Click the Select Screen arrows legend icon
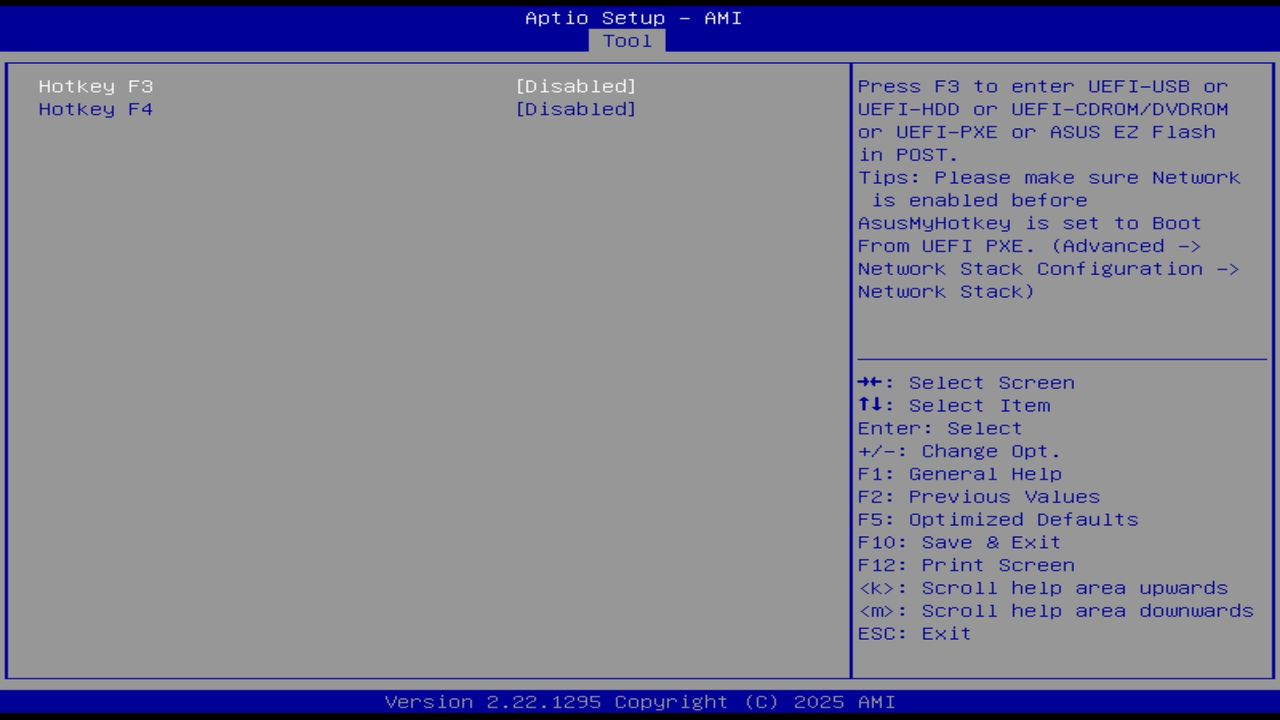1280x720 pixels. 872,382
